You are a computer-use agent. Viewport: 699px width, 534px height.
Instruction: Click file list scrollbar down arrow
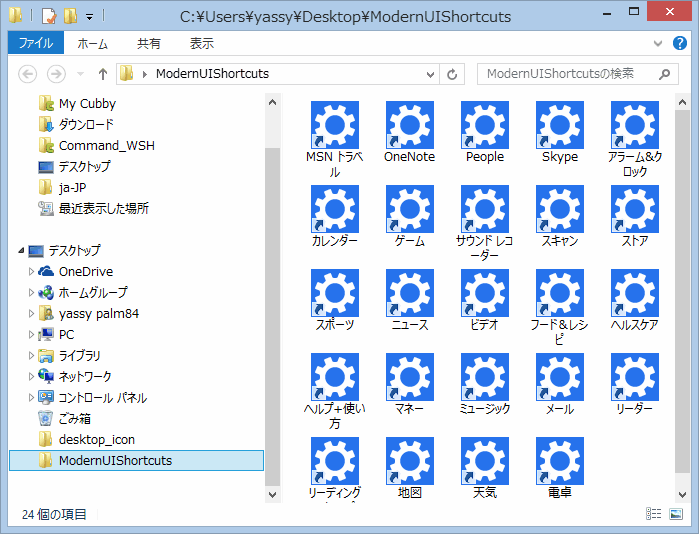tap(682, 494)
